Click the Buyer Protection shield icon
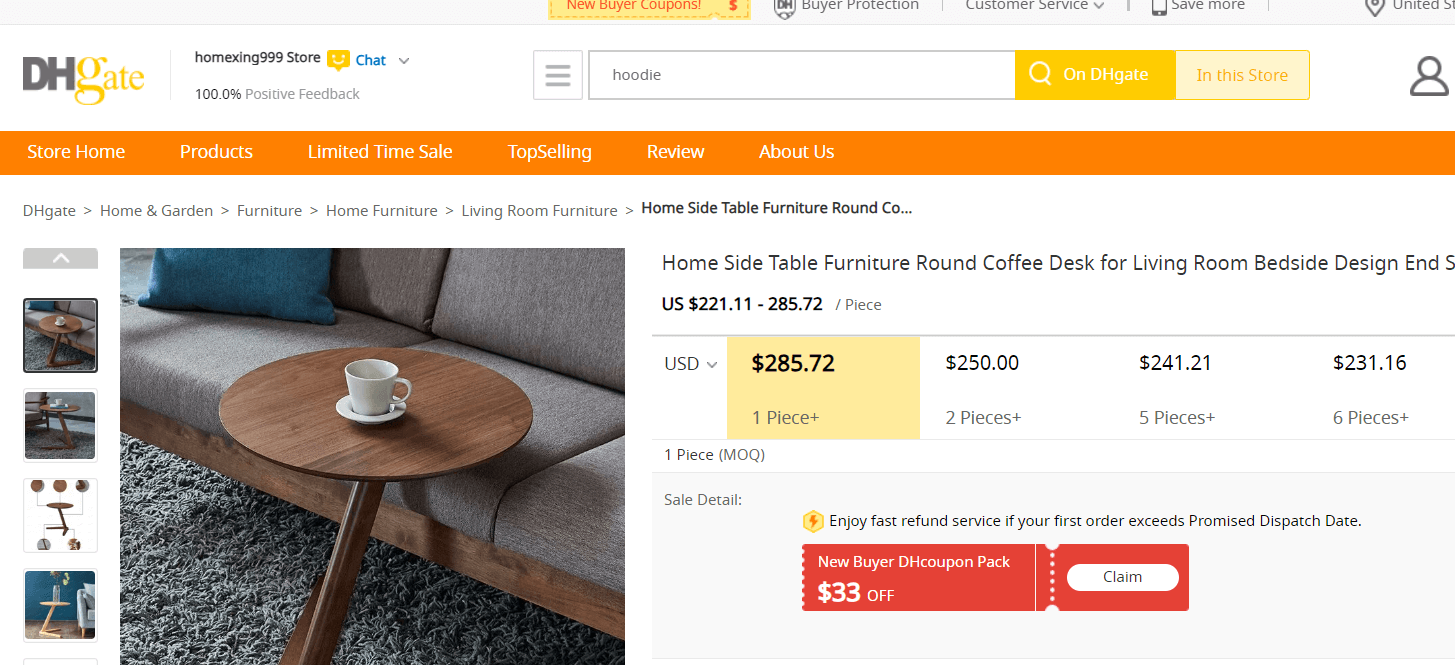The image size is (1455, 665). [786, 7]
